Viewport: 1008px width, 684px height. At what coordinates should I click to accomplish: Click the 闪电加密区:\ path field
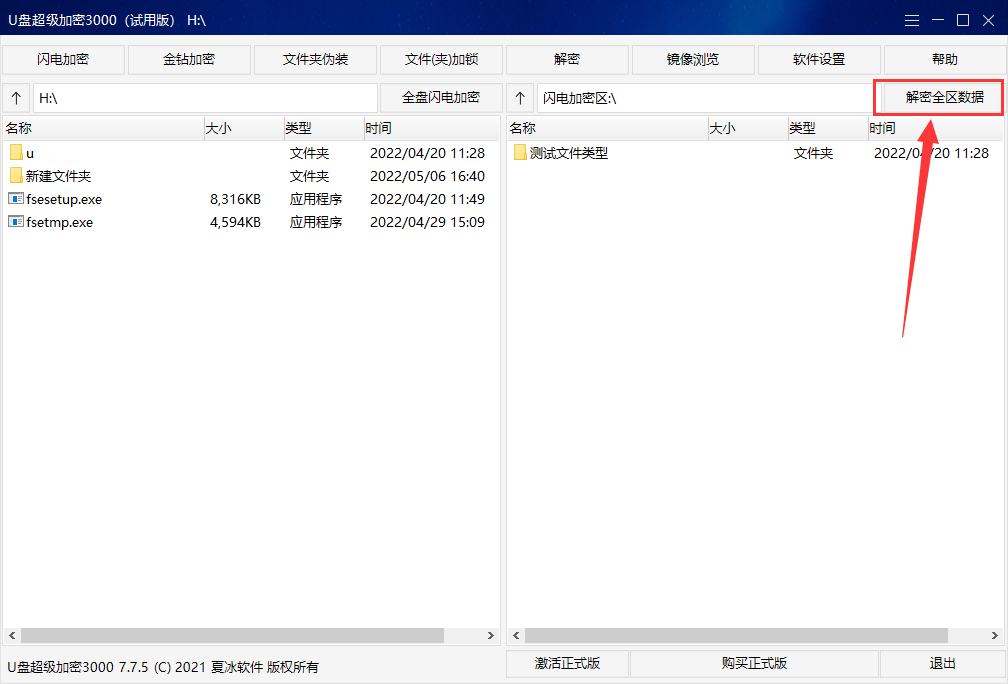tap(705, 98)
